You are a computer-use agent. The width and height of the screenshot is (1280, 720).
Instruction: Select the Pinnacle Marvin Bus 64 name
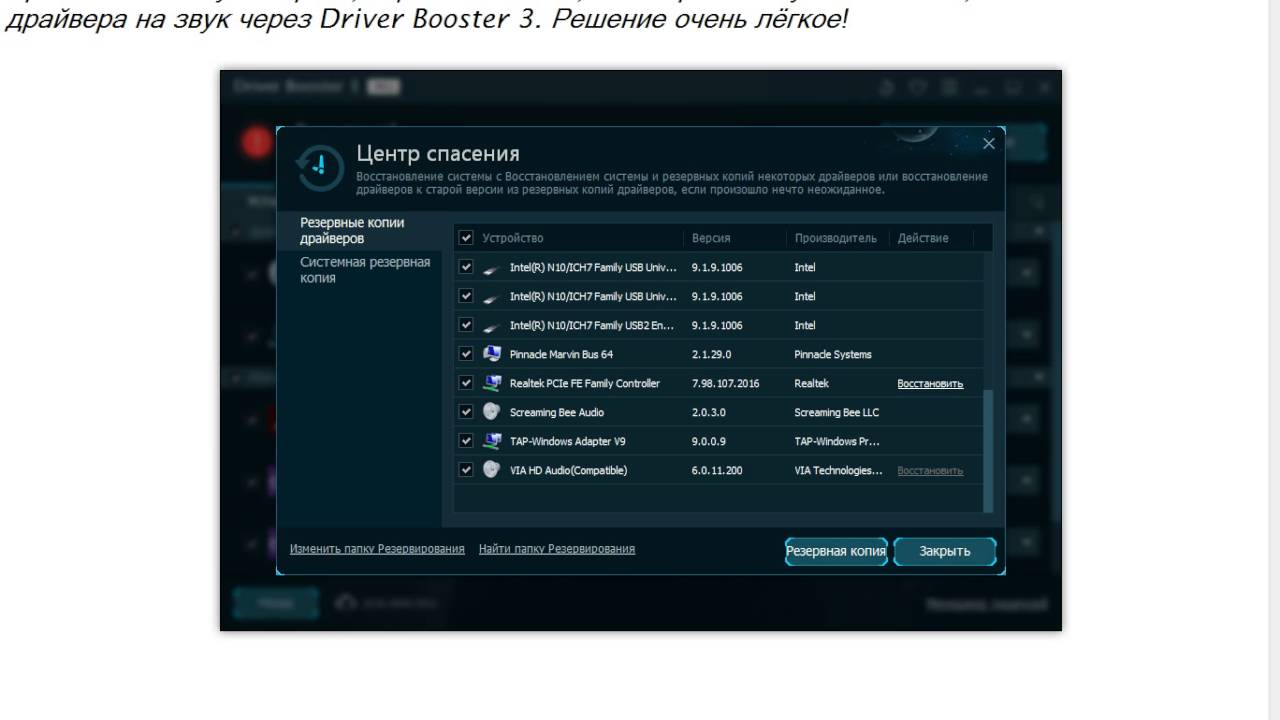561,354
